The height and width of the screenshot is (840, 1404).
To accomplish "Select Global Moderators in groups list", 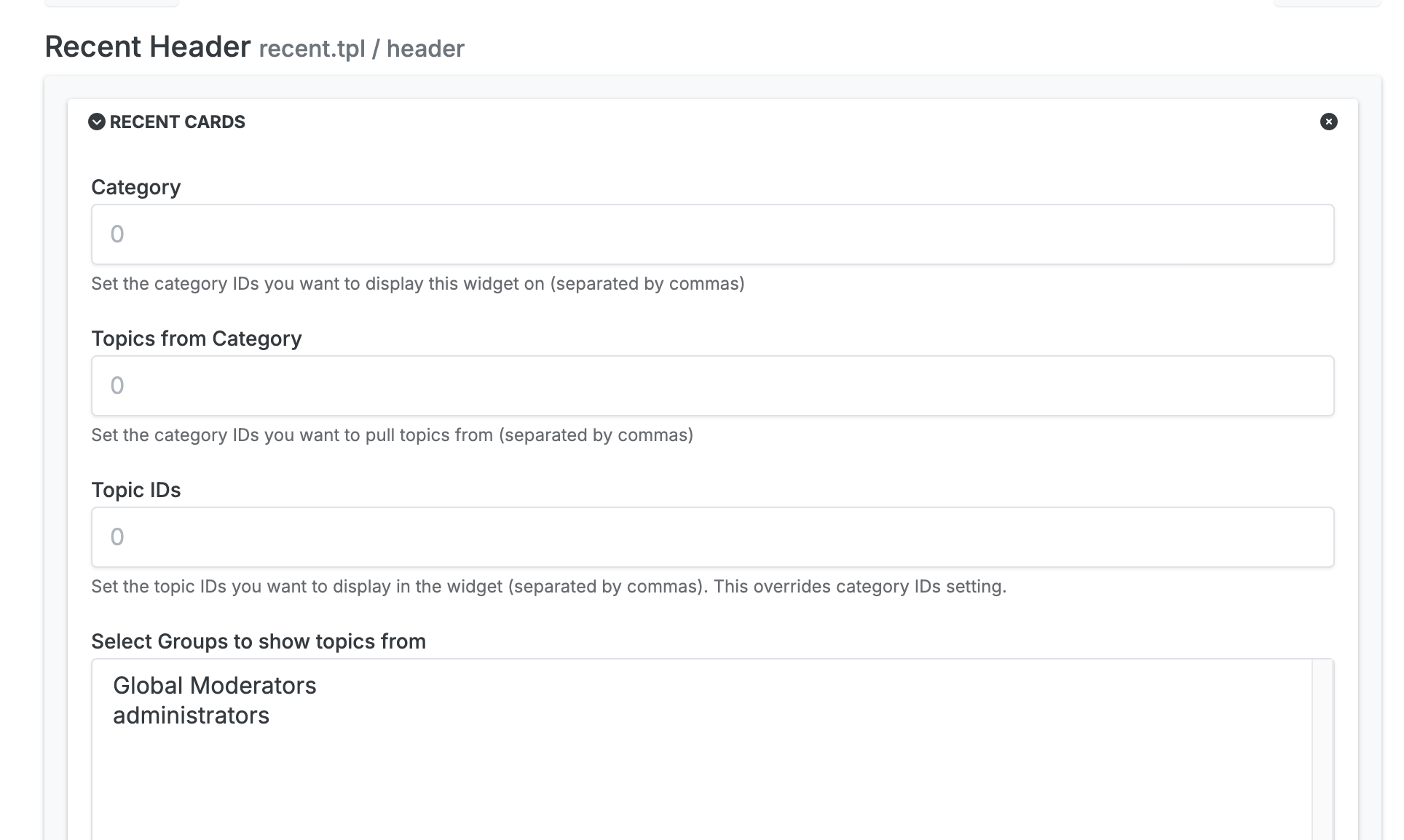I will pos(215,686).
